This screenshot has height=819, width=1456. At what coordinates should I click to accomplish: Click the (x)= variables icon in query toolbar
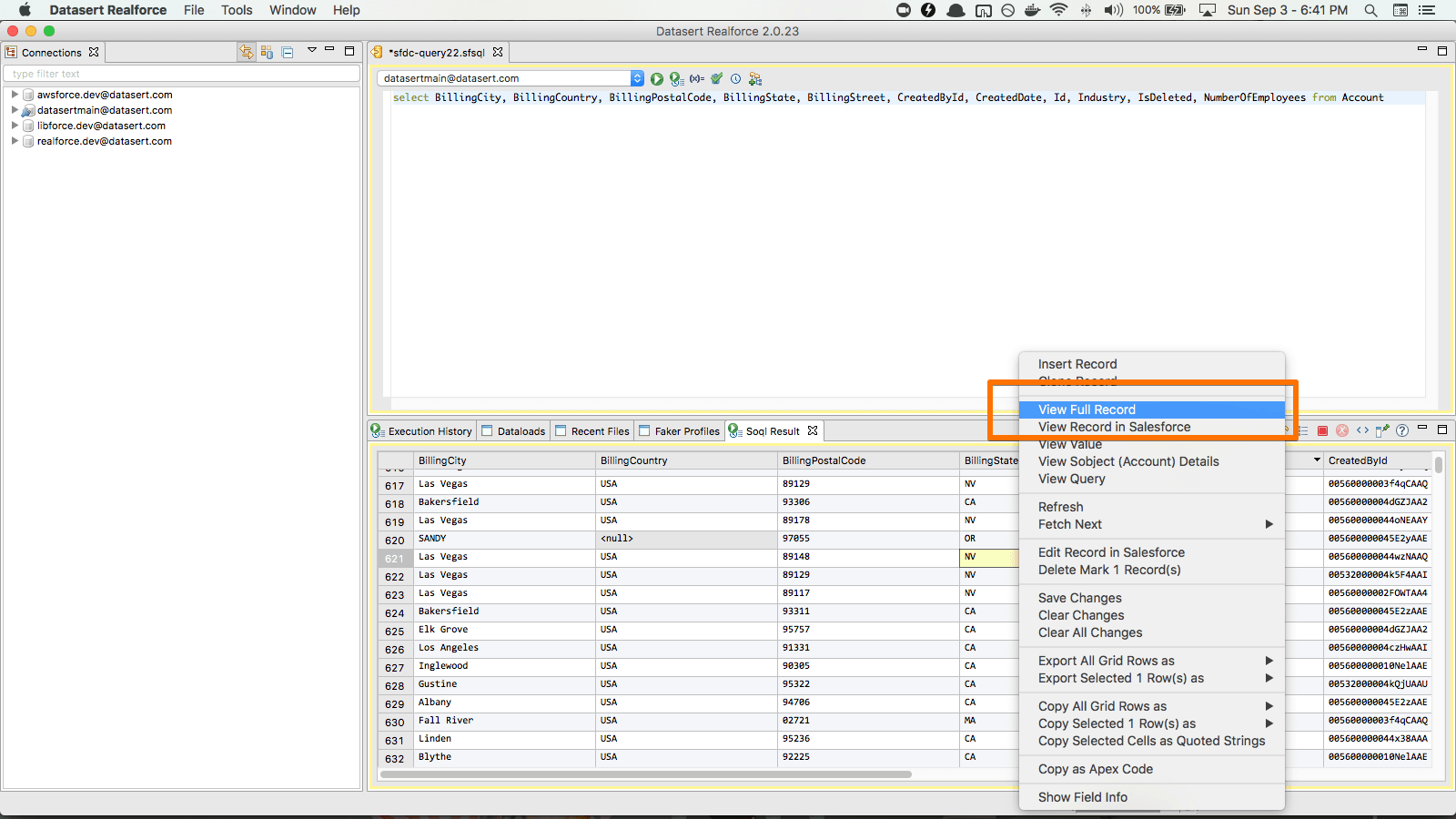[696, 79]
